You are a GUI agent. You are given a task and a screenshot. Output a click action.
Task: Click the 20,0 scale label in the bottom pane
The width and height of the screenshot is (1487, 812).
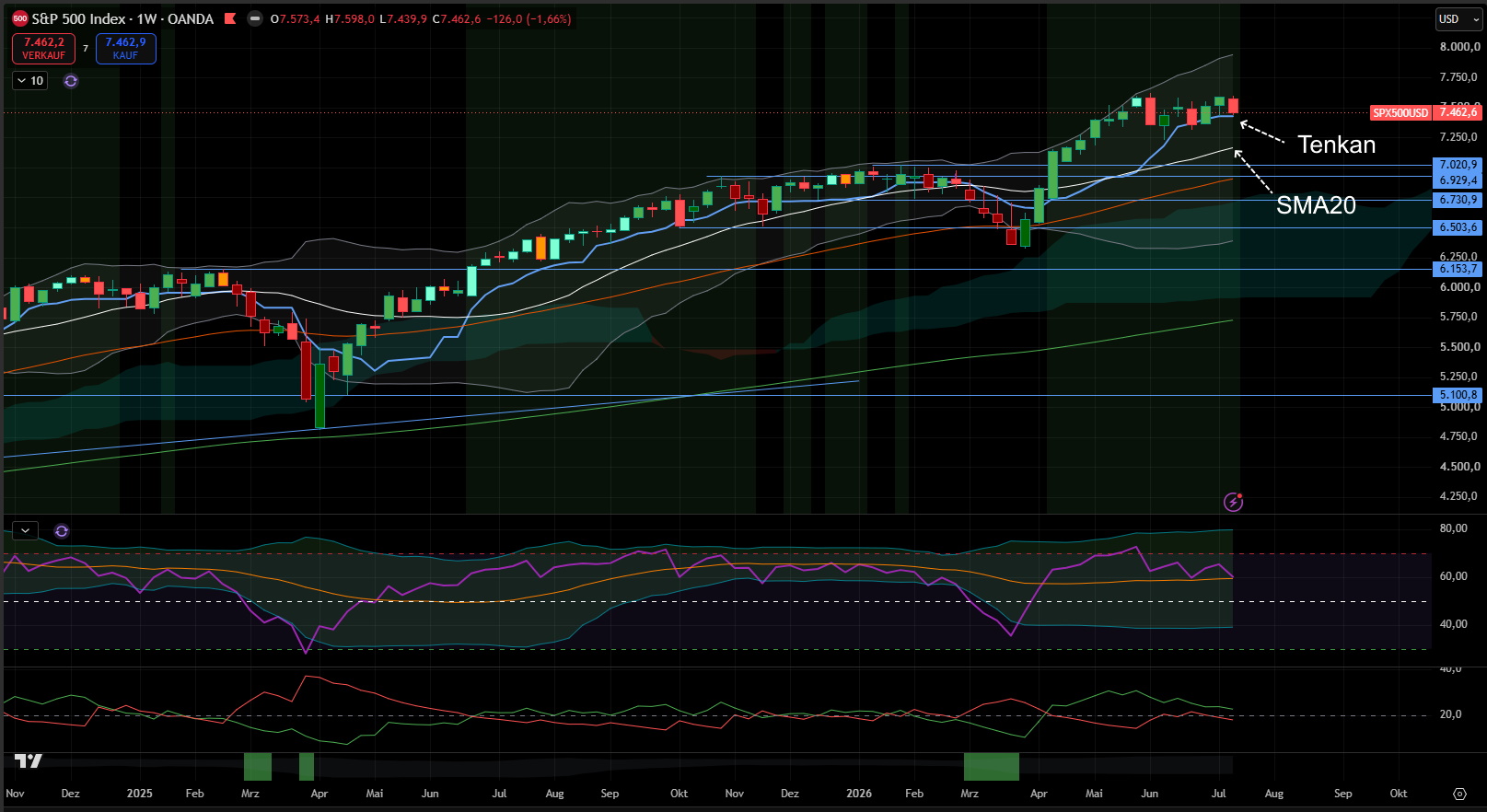coord(1451,714)
